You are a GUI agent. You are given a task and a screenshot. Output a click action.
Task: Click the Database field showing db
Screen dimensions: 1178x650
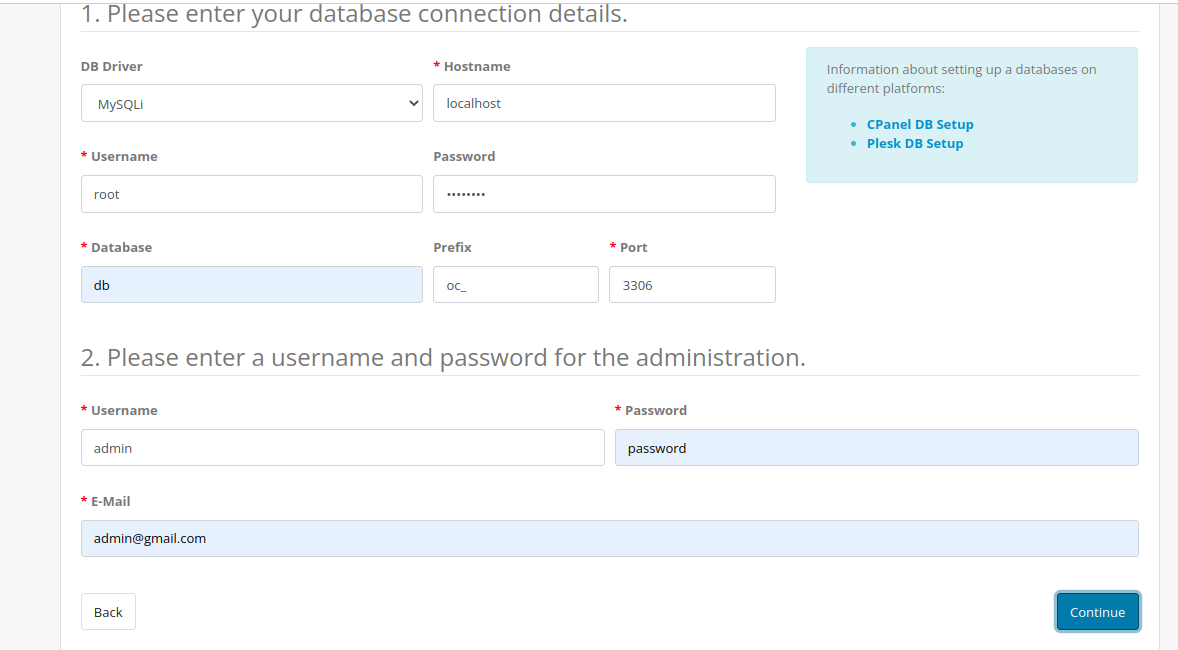(250, 284)
